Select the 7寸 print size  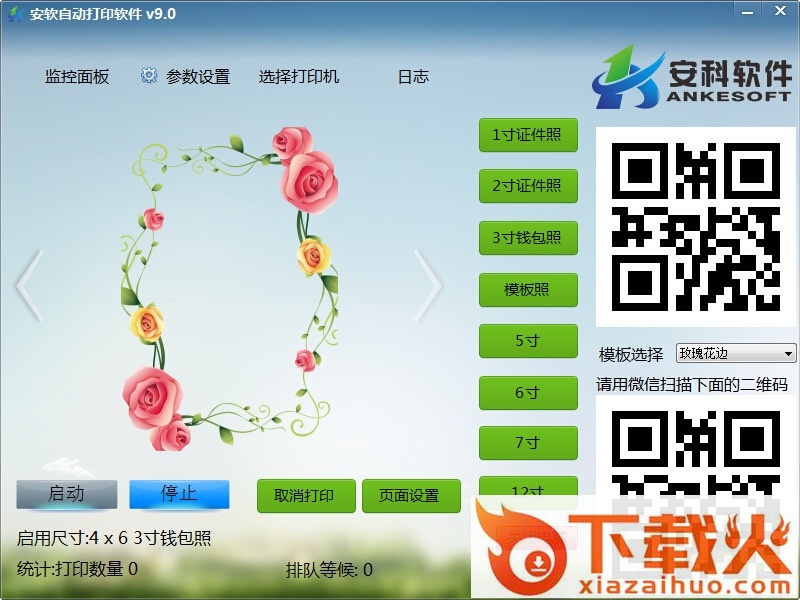528,443
